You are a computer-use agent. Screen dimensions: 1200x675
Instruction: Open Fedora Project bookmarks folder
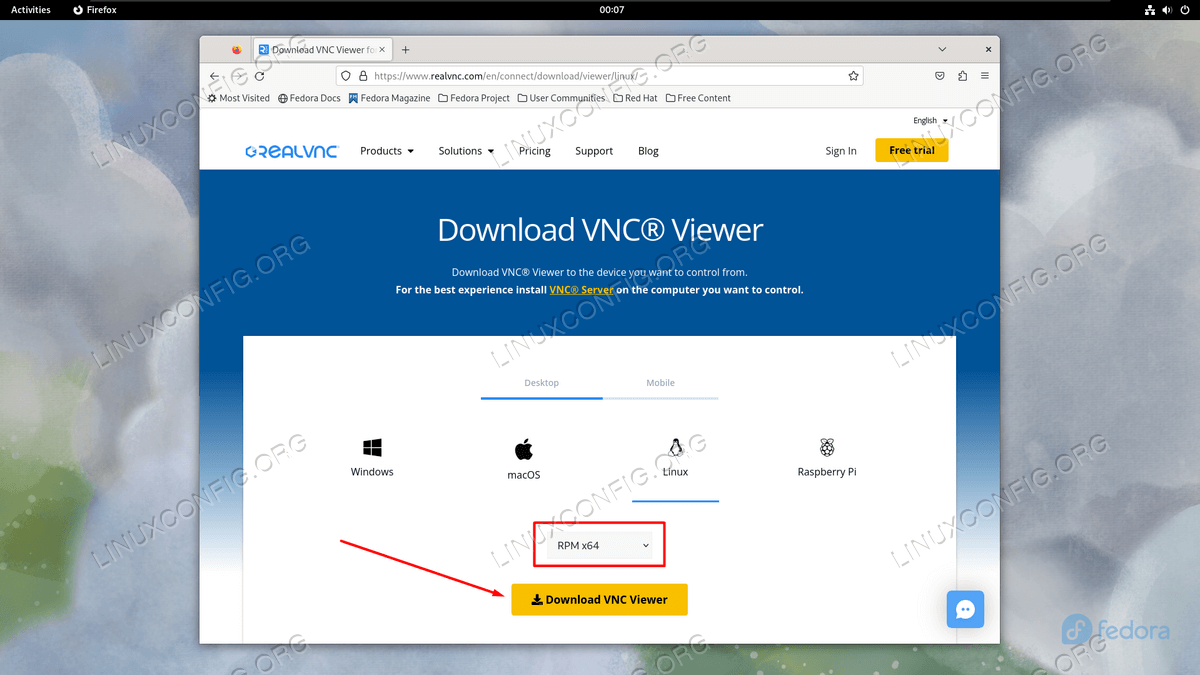474,98
